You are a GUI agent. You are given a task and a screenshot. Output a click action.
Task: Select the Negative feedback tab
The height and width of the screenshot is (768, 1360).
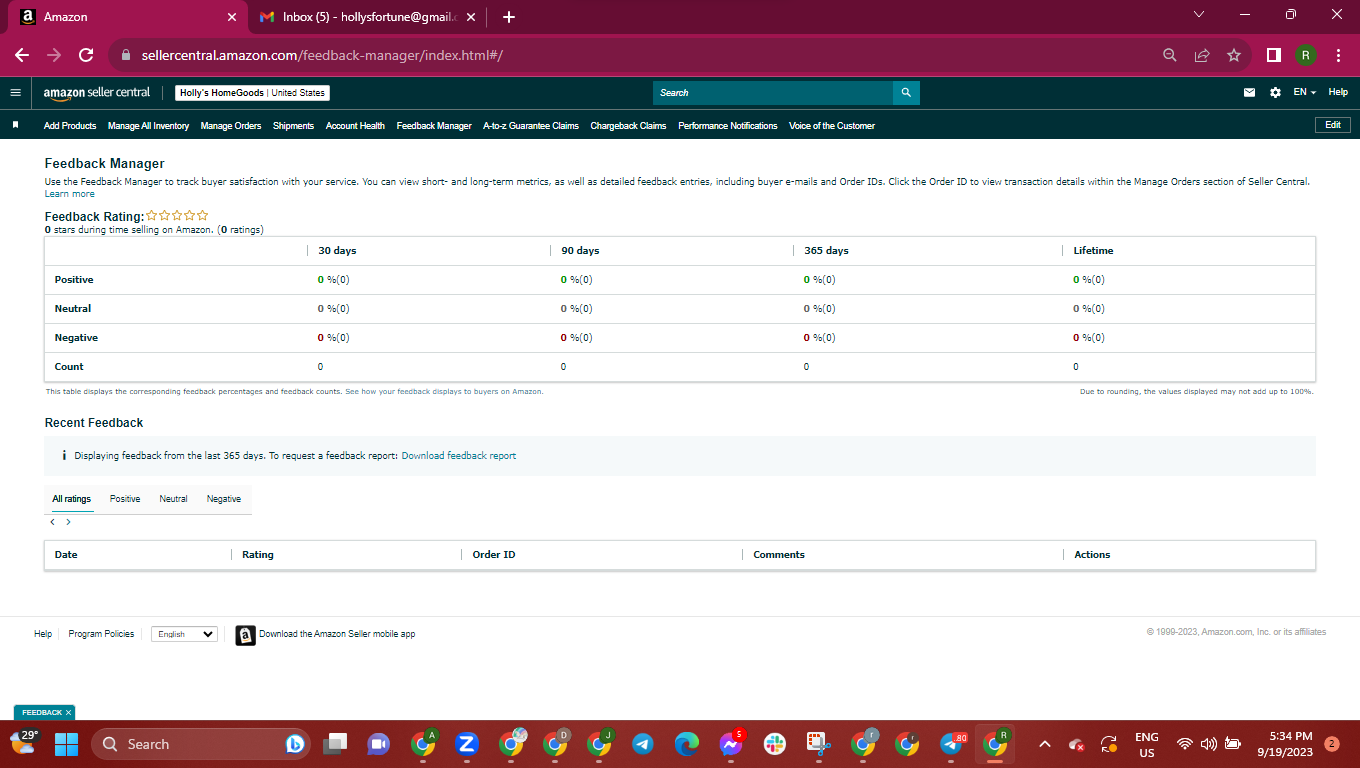pyautogui.click(x=224, y=499)
